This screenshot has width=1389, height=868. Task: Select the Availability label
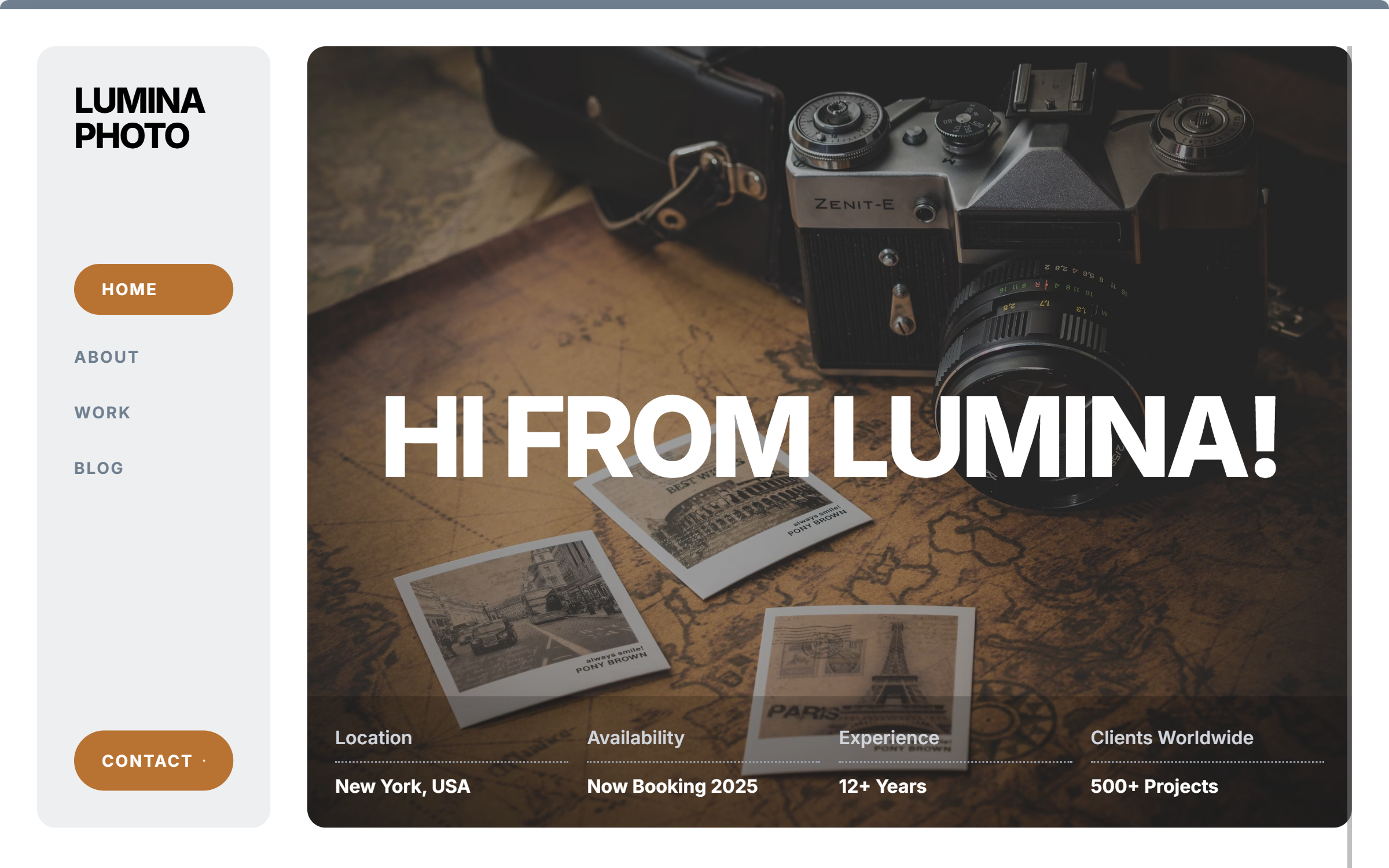635,738
